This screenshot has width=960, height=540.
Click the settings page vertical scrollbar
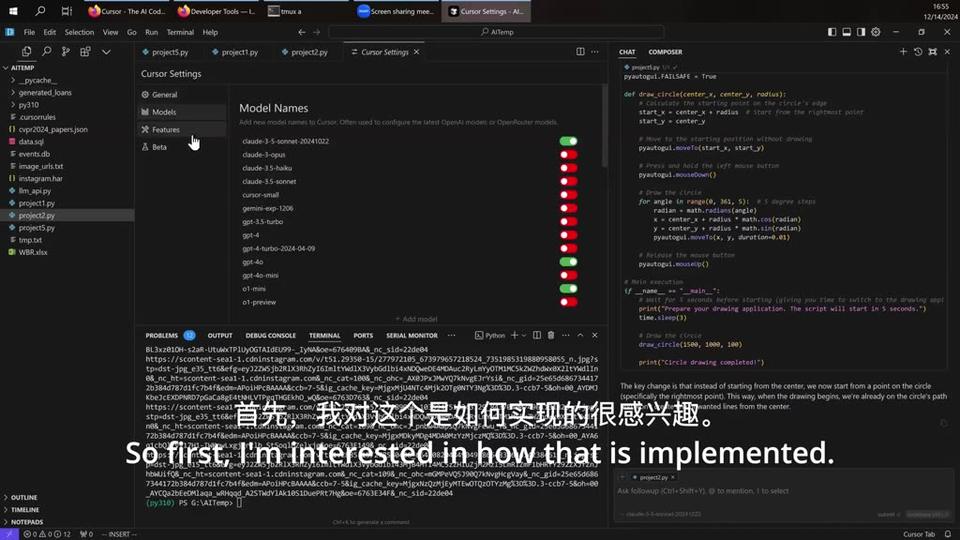604,126
